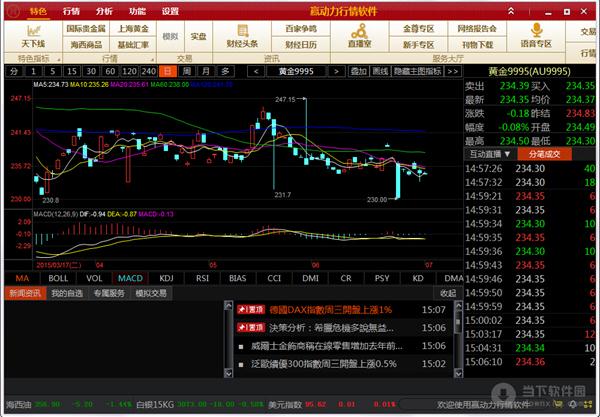The image size is (600, 417).
Task: Switch chart to 5 minute period
Action: [x=52, y=71]
